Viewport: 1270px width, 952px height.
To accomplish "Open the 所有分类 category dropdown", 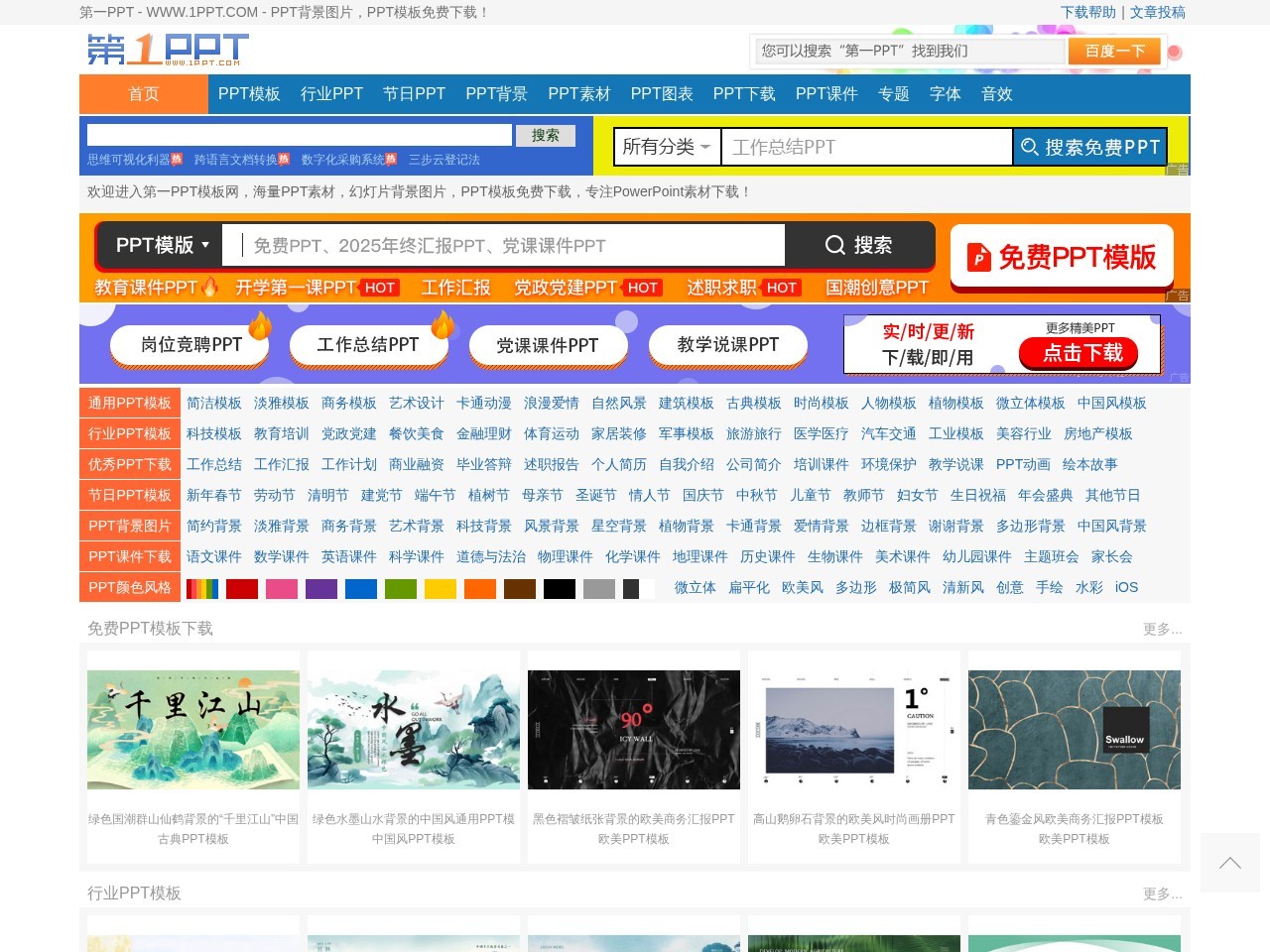I will [664, 146].
